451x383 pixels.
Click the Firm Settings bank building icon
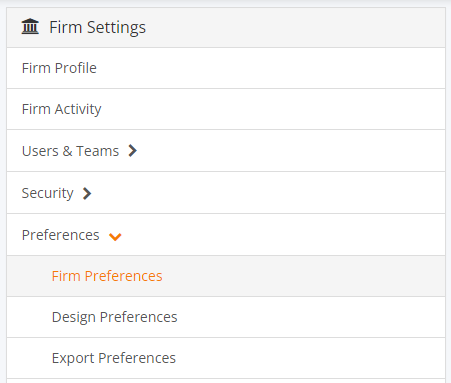(x=30, y=27)
